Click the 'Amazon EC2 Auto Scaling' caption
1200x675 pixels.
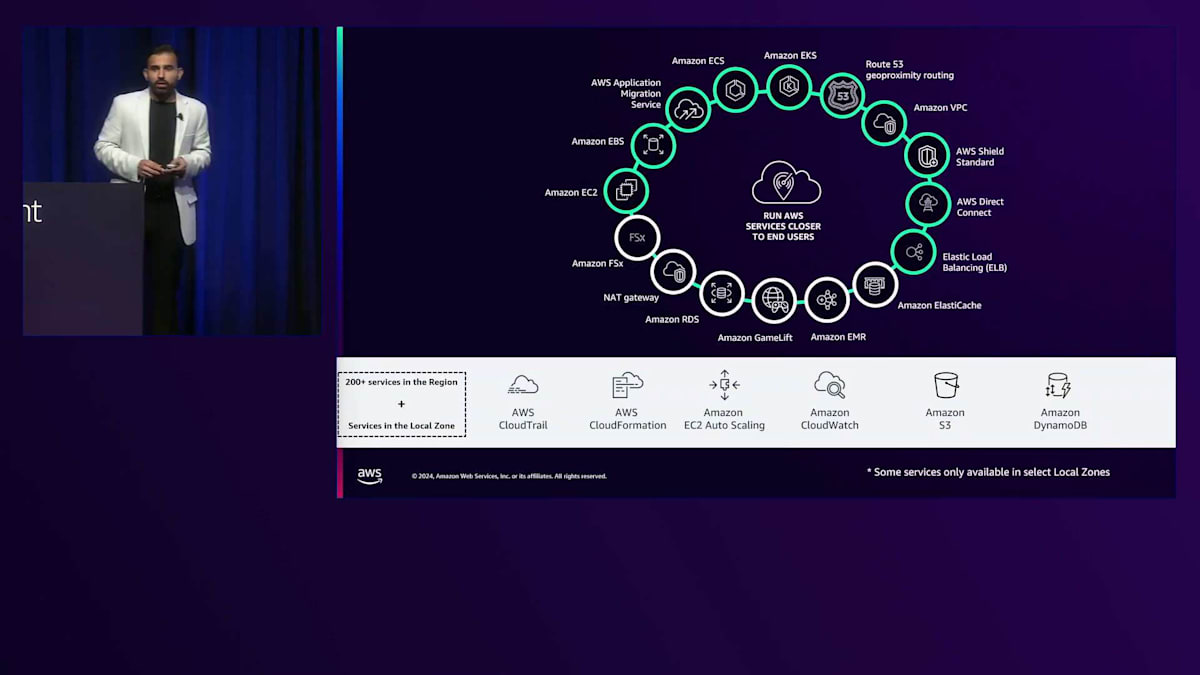(723, 419)
